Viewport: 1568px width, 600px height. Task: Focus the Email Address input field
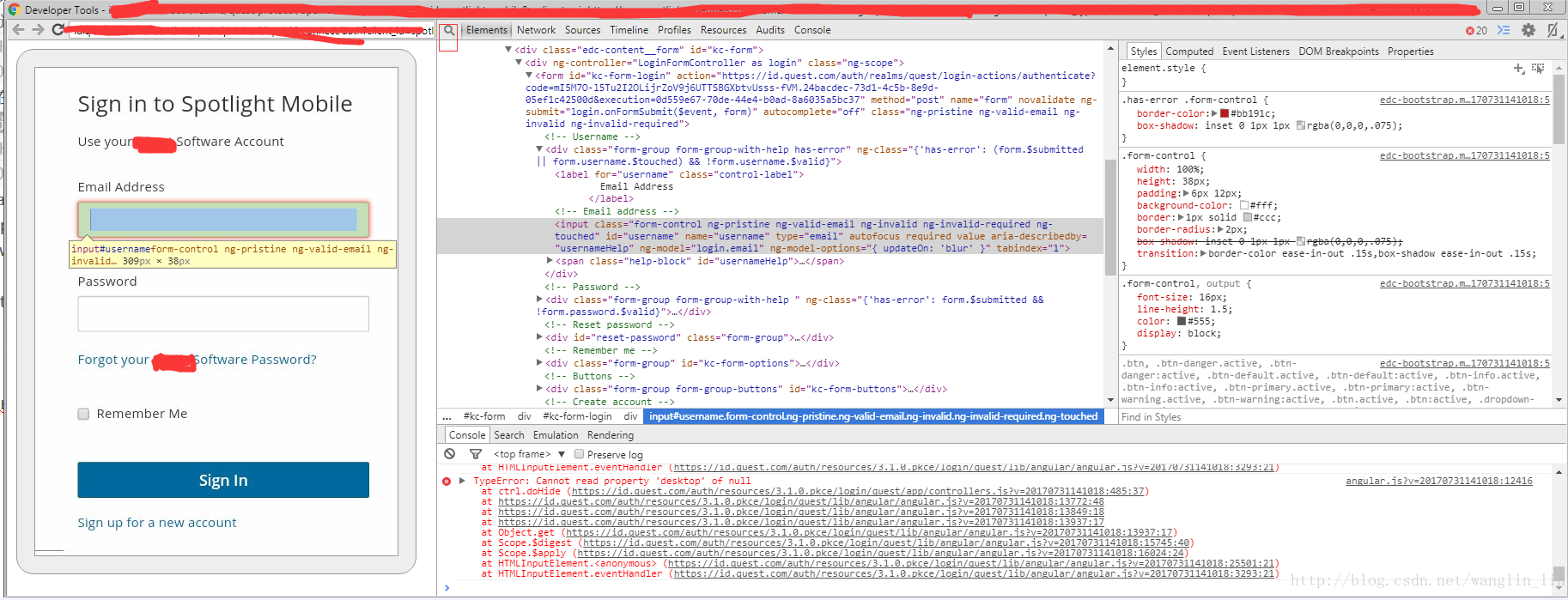click(223, 220)
